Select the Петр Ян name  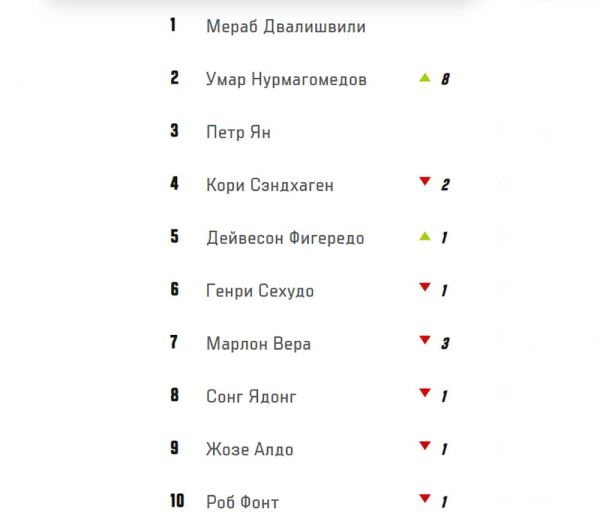click(x=238, y=132)
